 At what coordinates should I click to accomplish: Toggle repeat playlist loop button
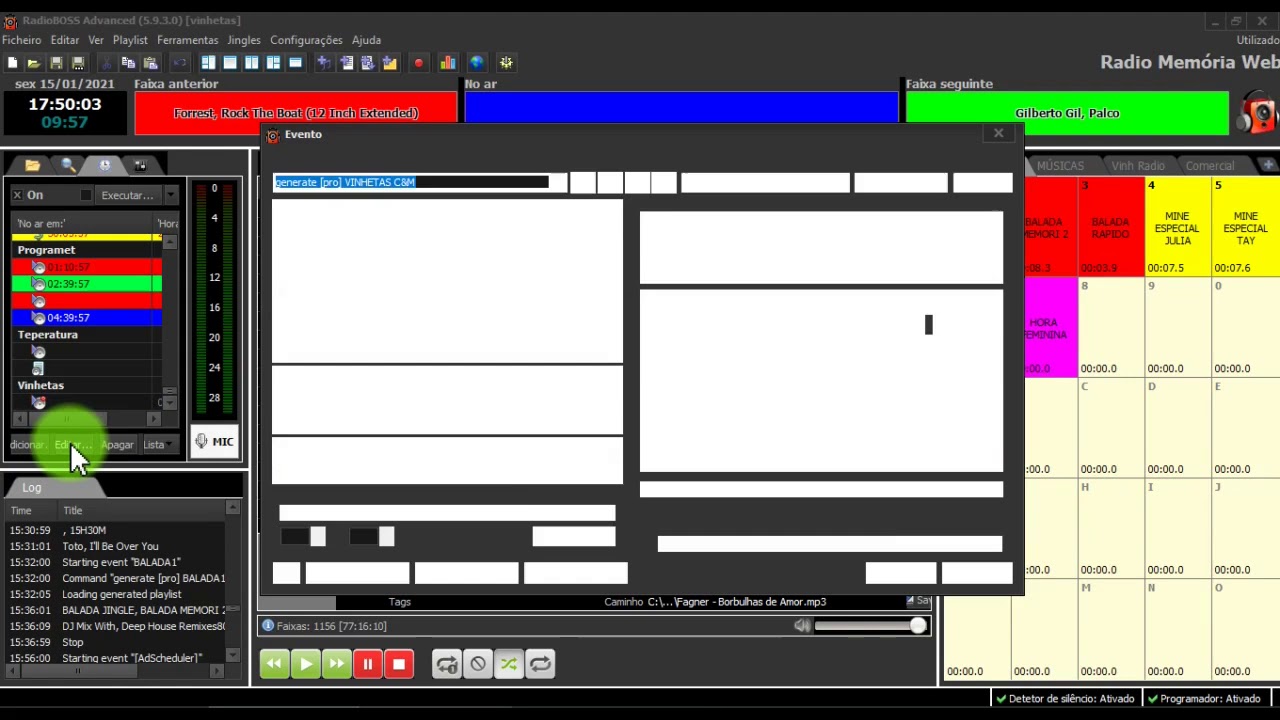coord(540,664)
